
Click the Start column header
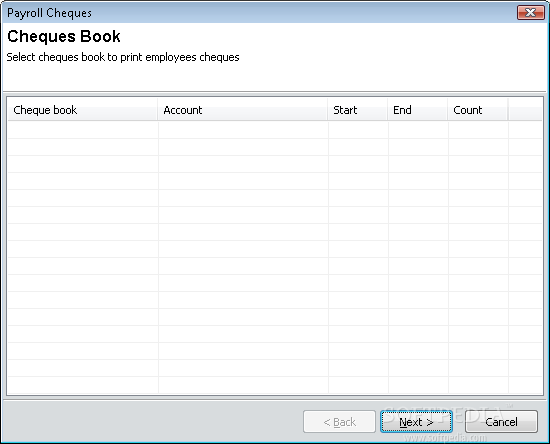[358, 110]
